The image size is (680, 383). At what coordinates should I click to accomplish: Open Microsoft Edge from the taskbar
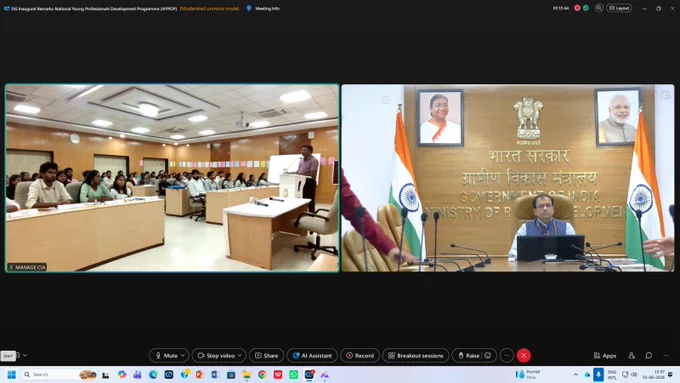(153, 374)
